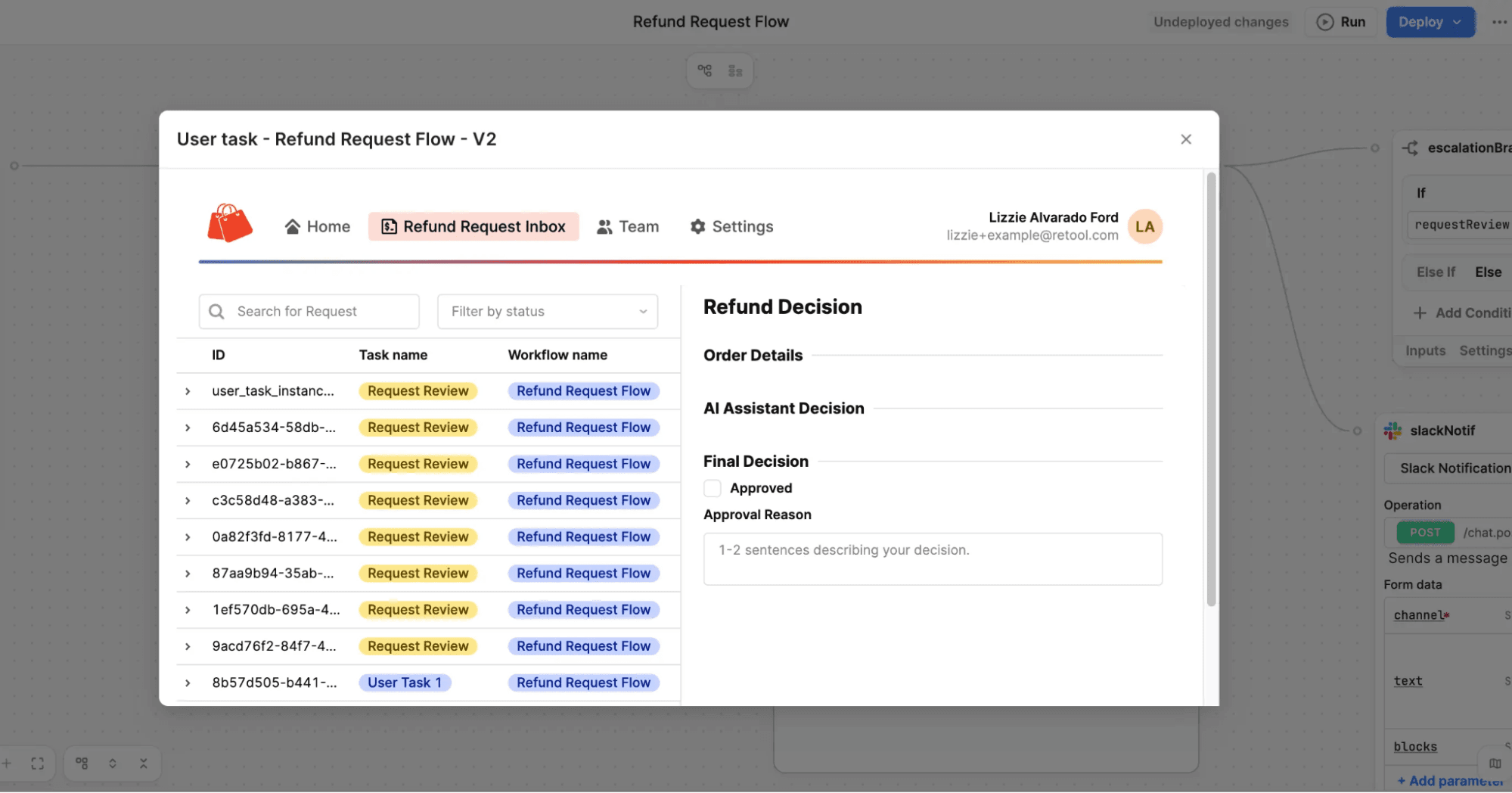This screenshot has height=793, width=1512.
Task: Click the Slack icon beside slackNotif
Action: (x=1392, y=431)
